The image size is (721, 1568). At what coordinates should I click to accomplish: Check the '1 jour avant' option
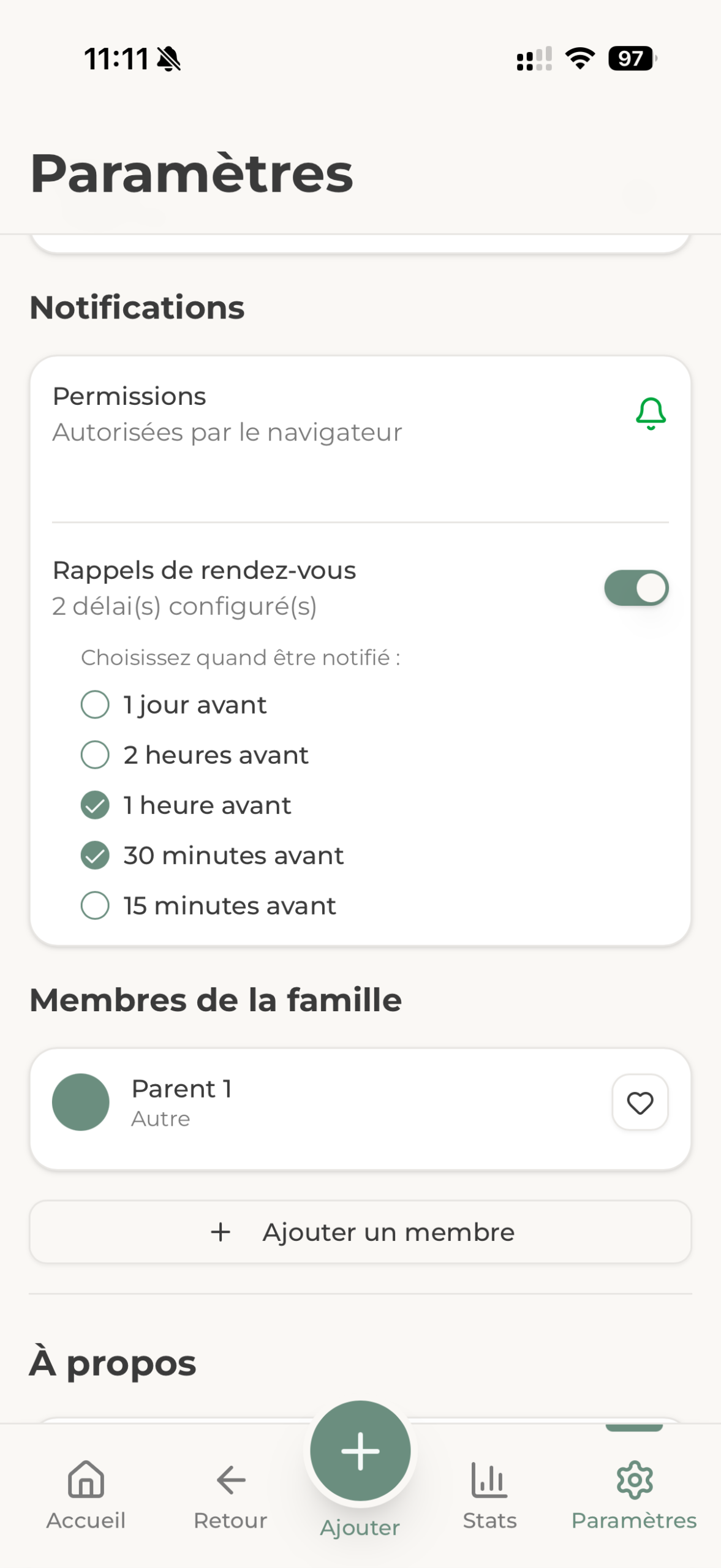[x=95, y=704]
